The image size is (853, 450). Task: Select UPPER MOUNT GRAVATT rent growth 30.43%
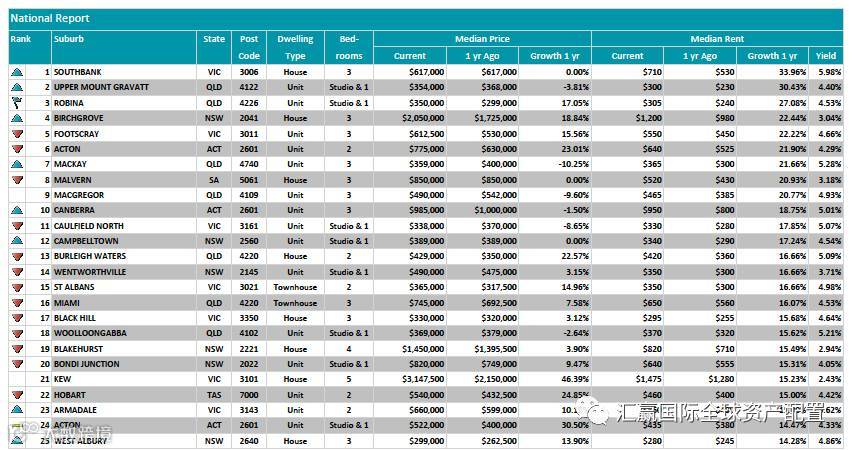tap(793, 87)
